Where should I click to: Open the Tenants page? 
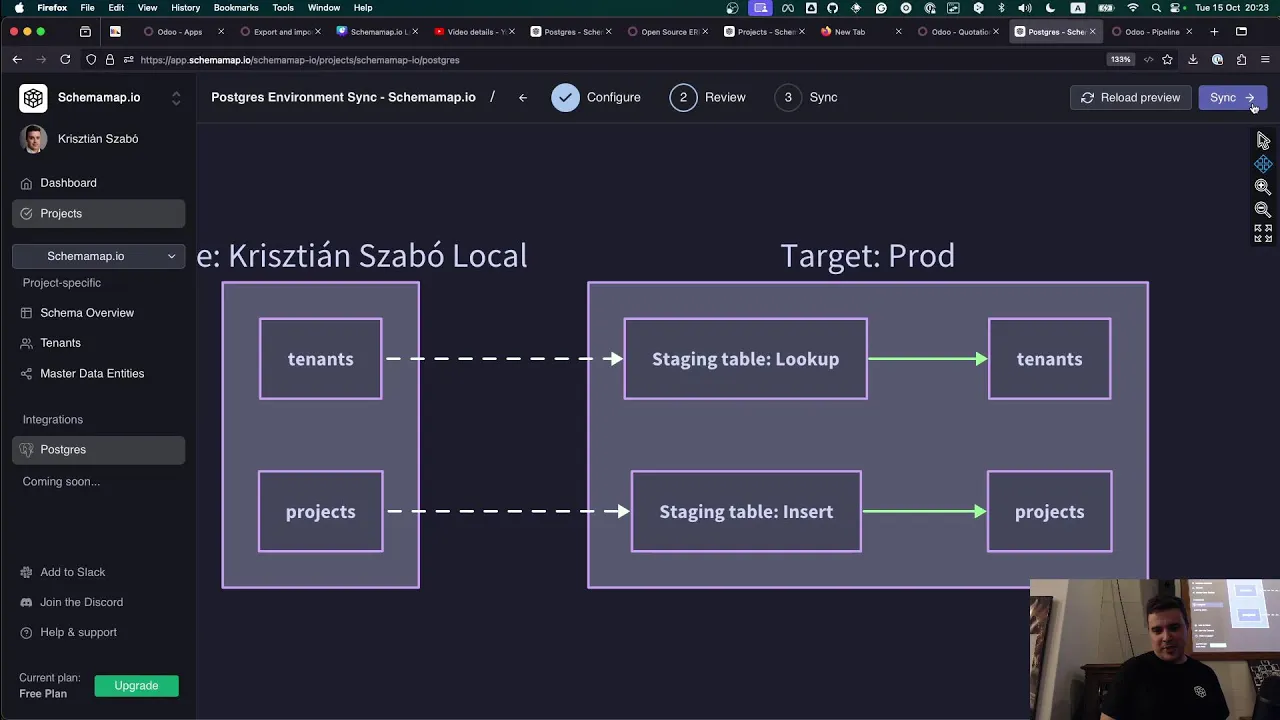99,343
